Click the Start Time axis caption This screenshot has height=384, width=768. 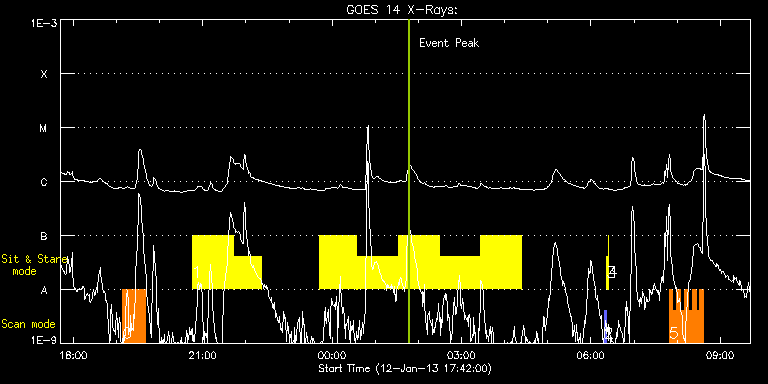coord(405,368)
